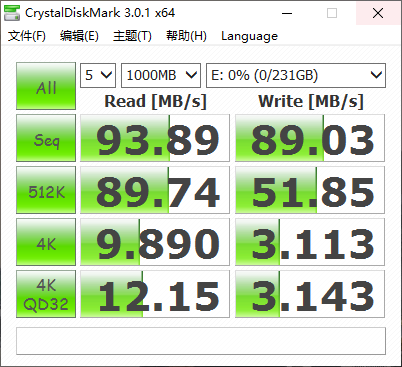
Task: Open the Language menu
Action: (249, 36)
